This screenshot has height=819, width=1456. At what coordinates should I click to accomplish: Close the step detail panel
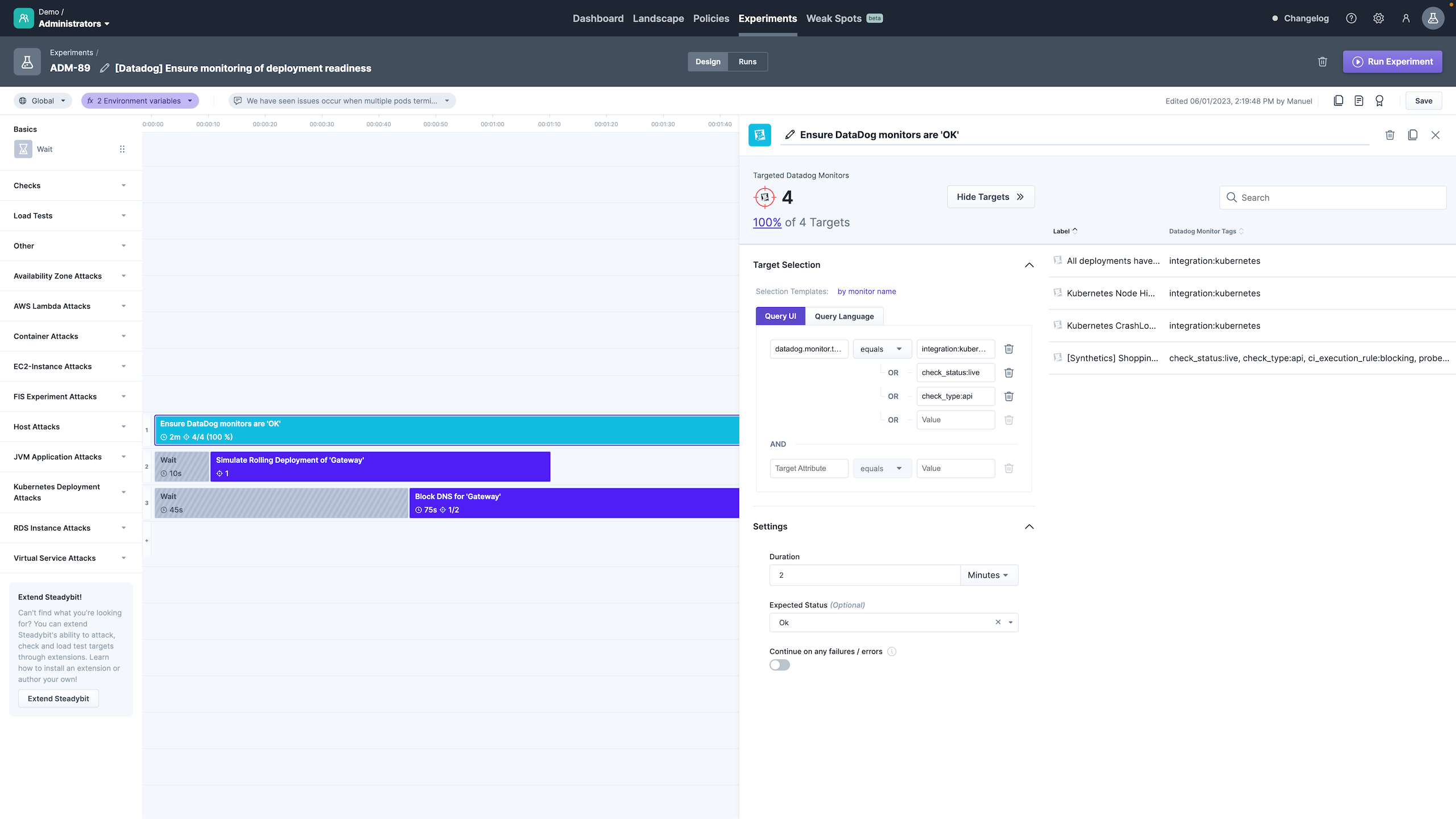(1436, 135)
